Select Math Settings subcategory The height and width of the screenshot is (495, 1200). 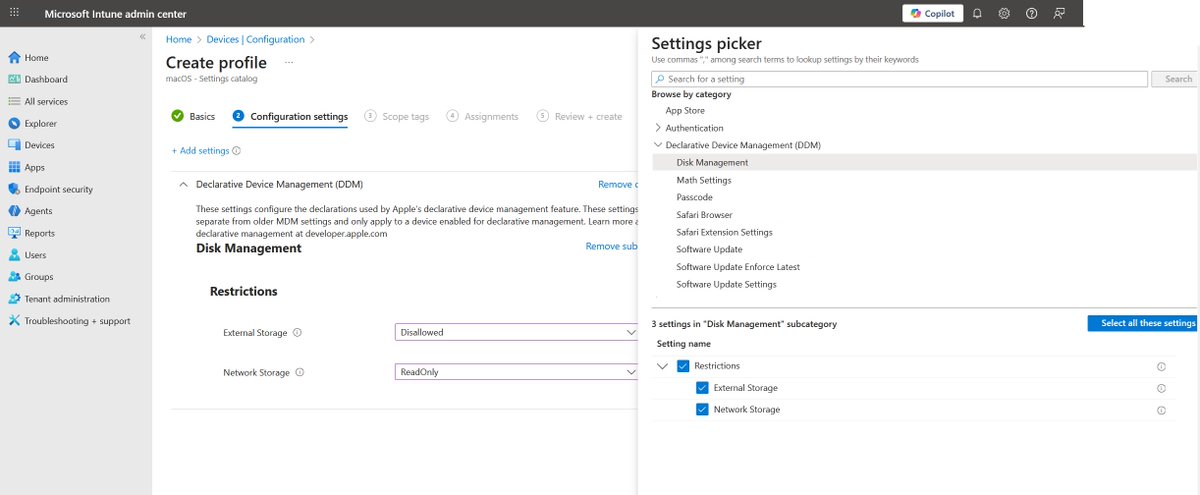coord(703,180)
